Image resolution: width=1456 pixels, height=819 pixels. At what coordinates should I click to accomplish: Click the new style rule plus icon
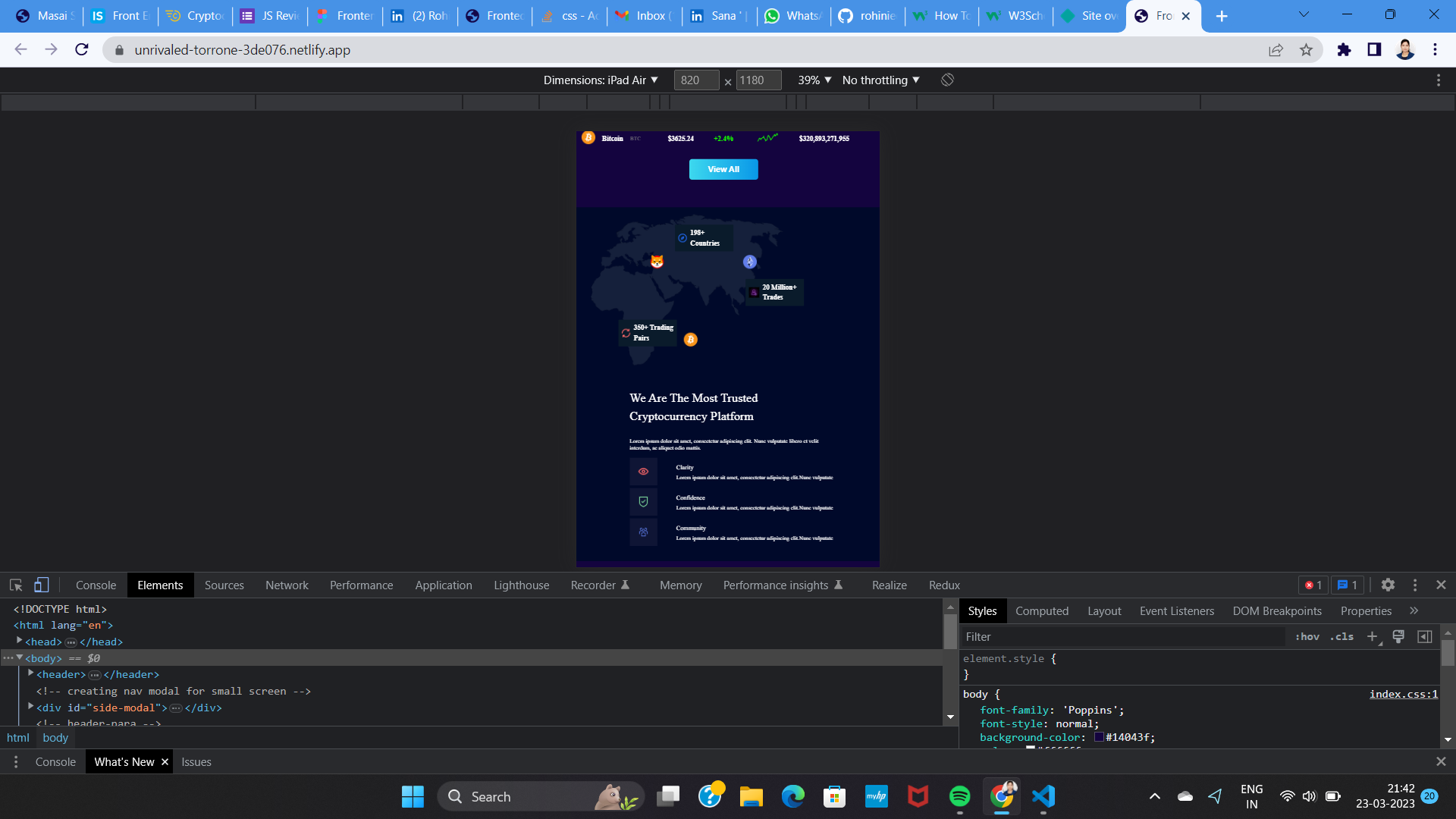coord(1372,636)
